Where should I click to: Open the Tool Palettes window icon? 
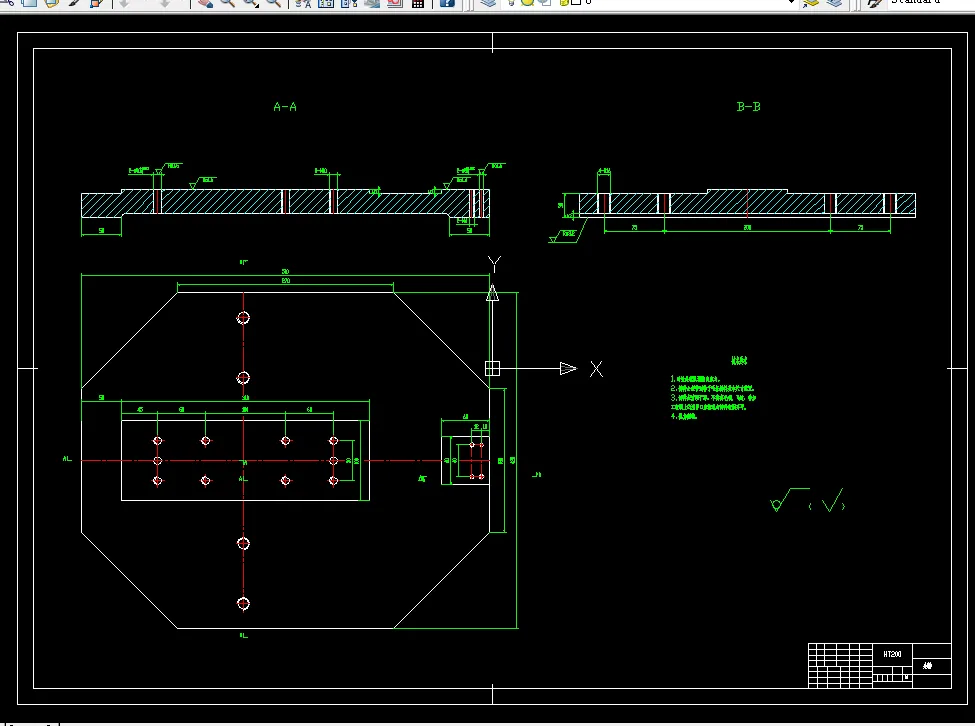pyautogui.click(x=349, y=2)
